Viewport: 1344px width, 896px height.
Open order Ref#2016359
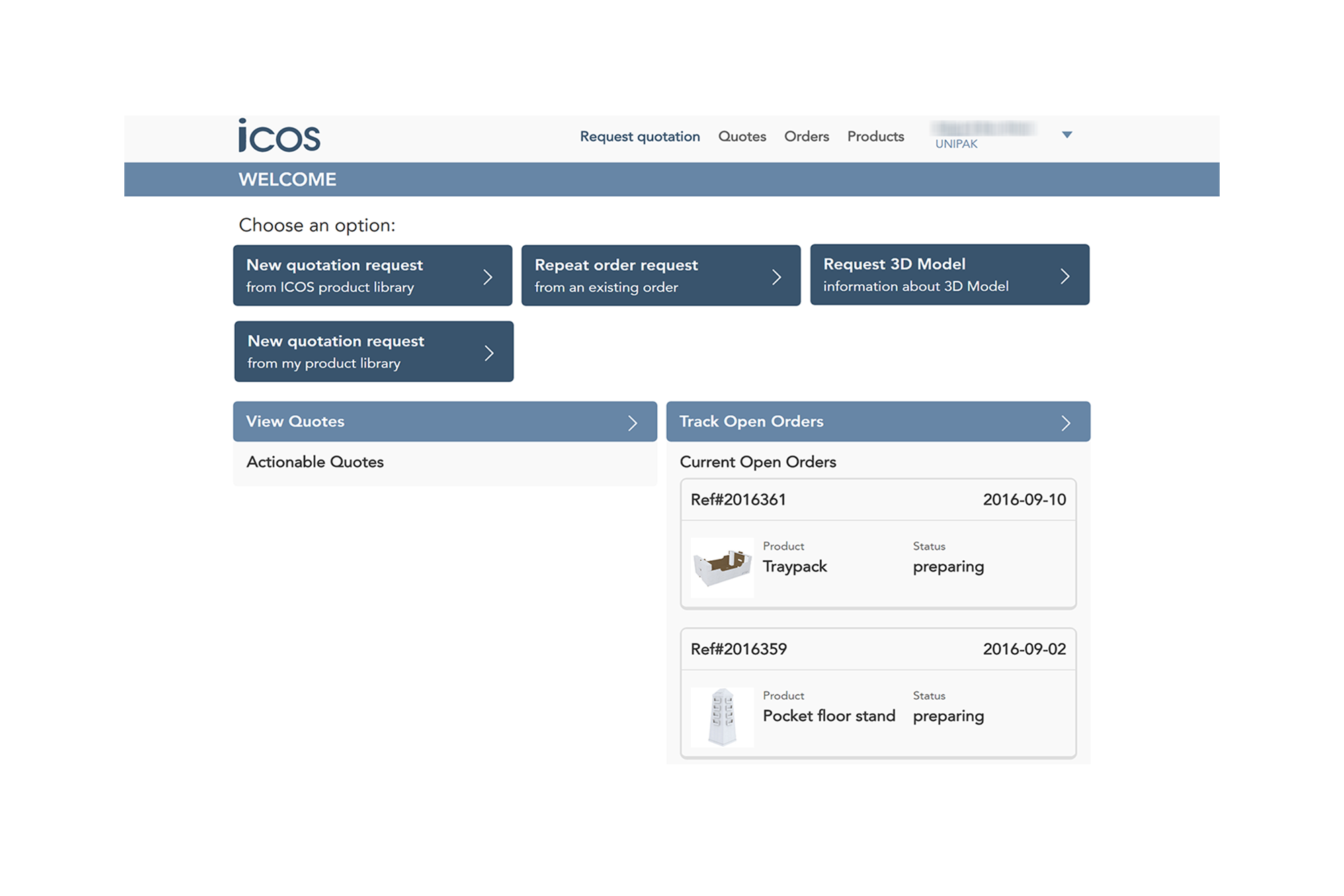(739, 649)
